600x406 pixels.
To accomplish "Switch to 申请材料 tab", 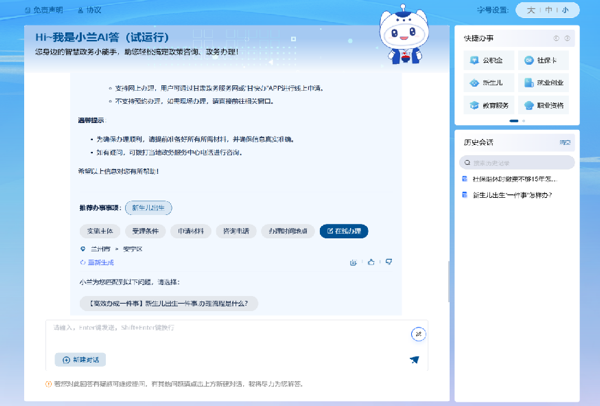I will 191,231.
